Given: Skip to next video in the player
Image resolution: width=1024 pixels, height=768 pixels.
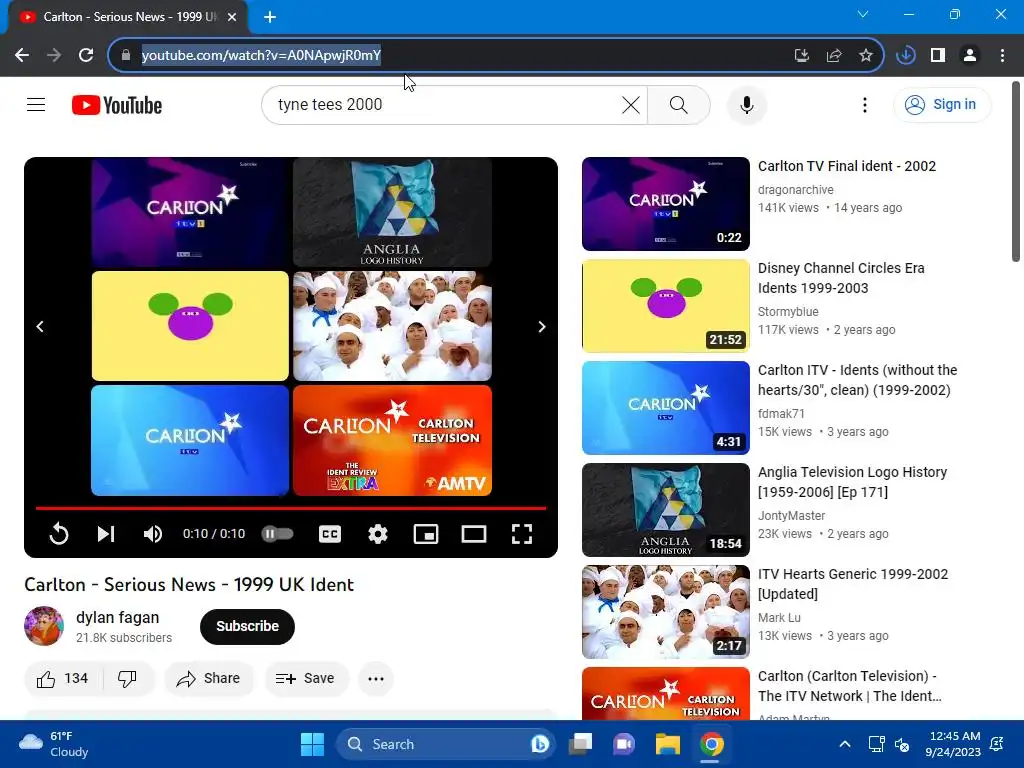Looking at the screenshot, I should [106, 534].
